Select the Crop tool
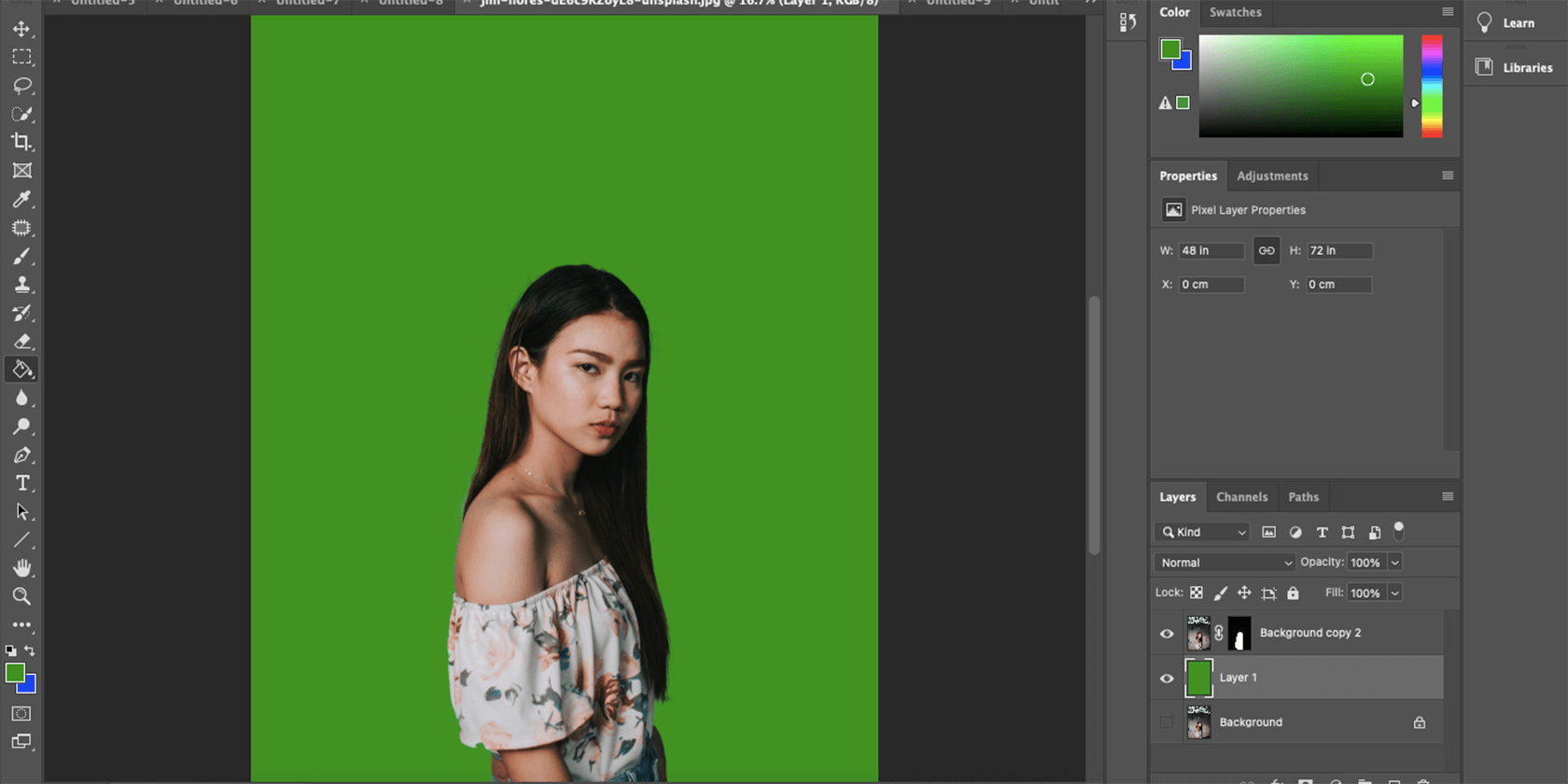1568x784 pixels. pos(21,142)
